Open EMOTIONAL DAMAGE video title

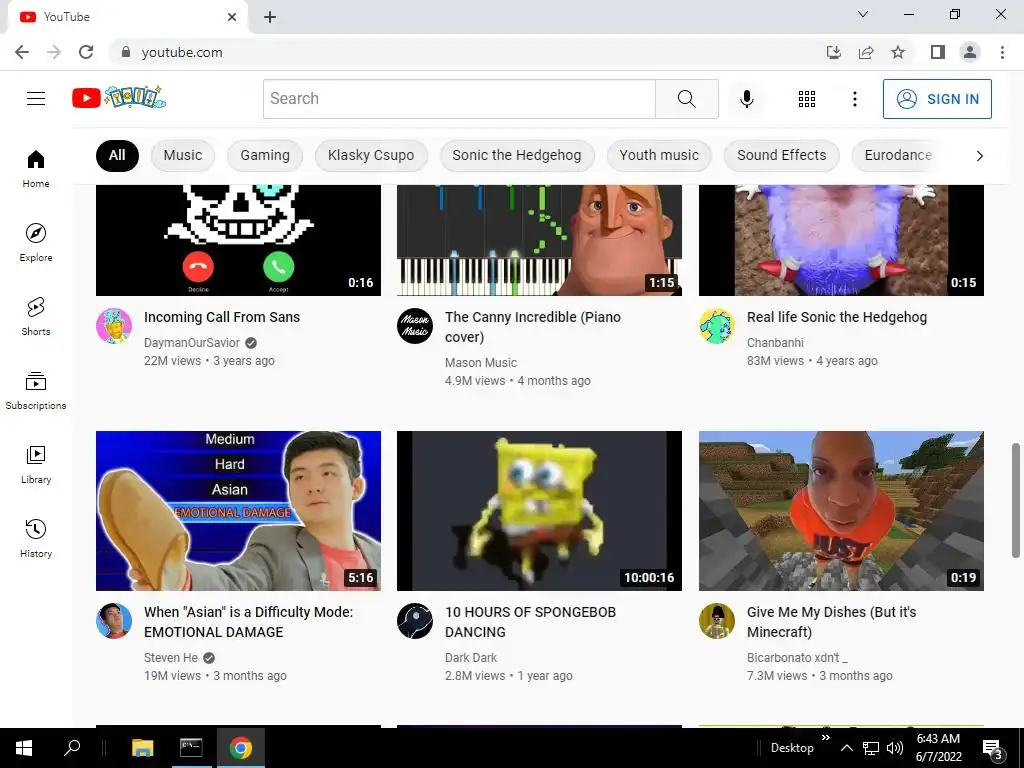point(248,622)
